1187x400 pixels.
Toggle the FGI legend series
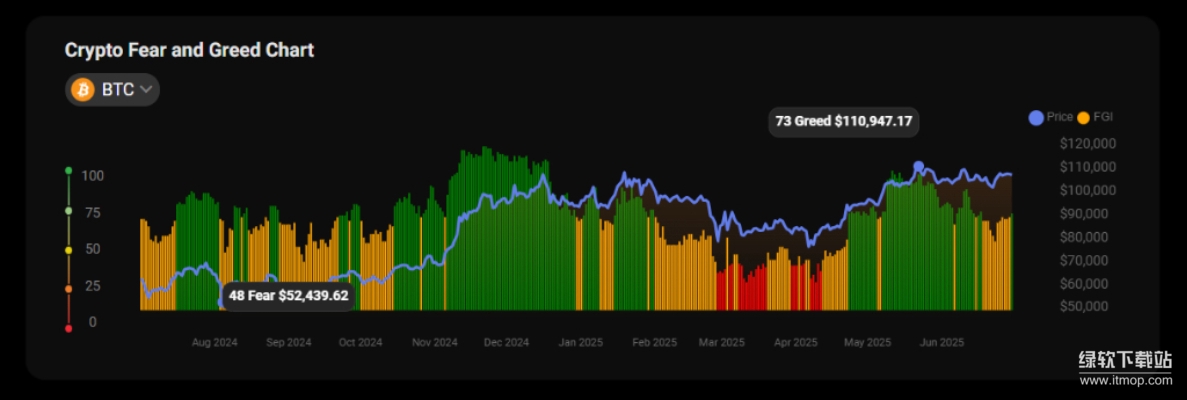(1095, 117)
